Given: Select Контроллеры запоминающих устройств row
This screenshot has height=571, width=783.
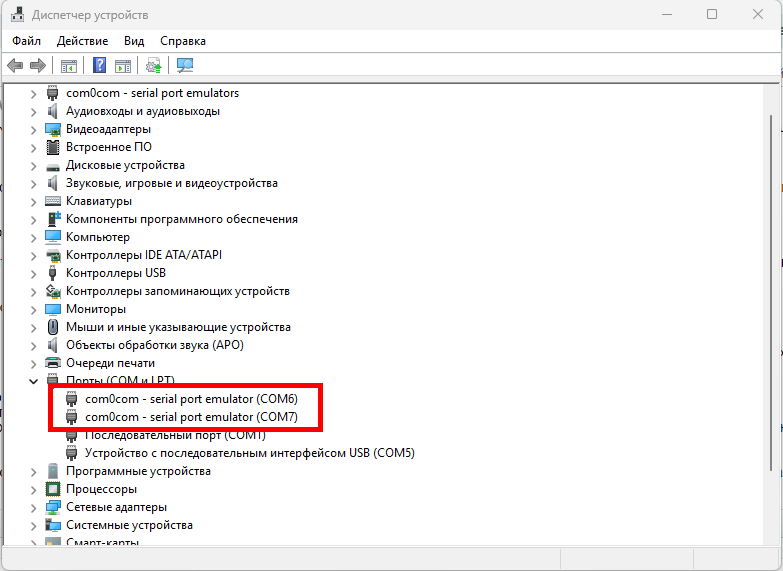Looking at the screenshot, I should pyautogui.click(x=178, y=291).
